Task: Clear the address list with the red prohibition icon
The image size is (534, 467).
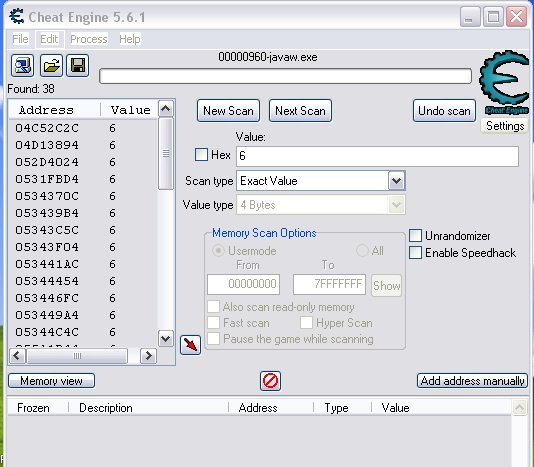Action: pyautogui.click(x=270, y=381)
